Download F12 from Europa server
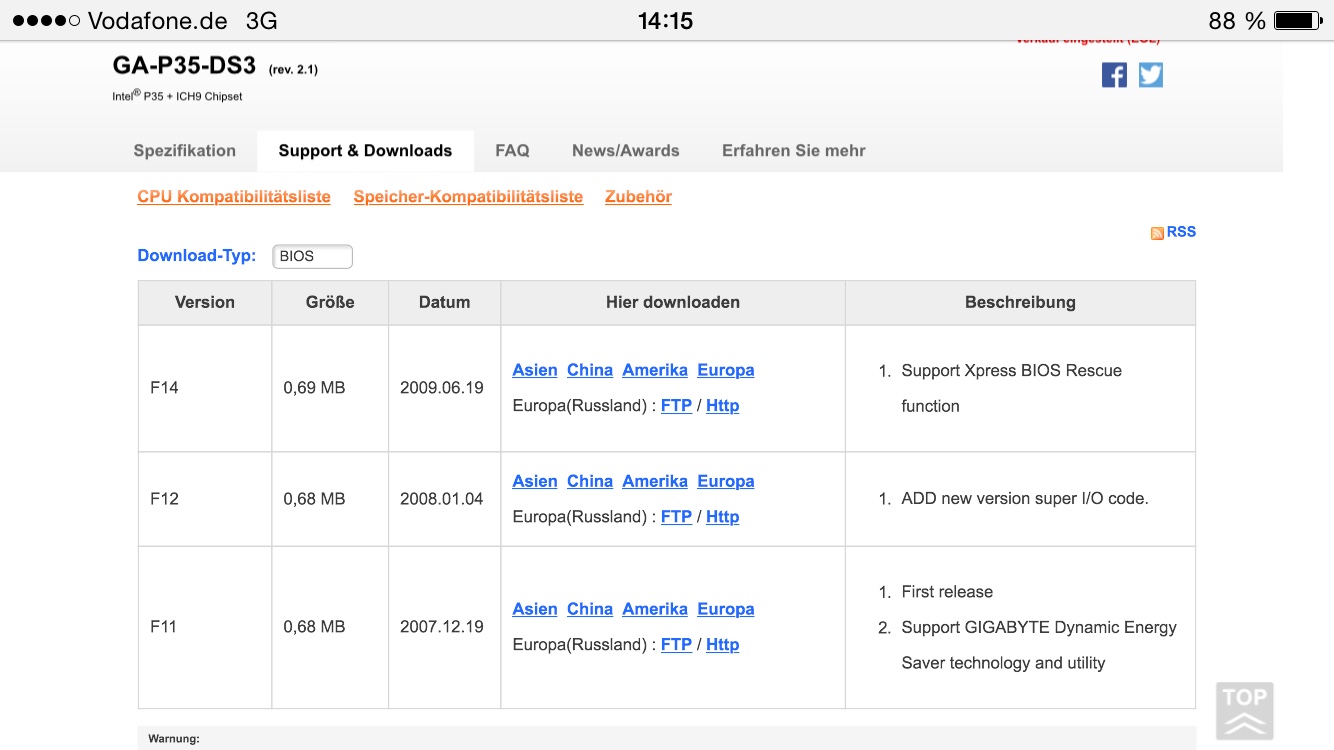 pyautogui.click(x=726, y=481)
